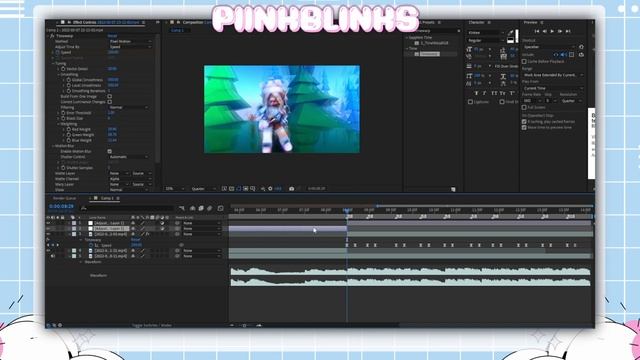Enable the Full Screen checkbox
Image resolution: width=640 pixels, height=360 pixels.
524,107
